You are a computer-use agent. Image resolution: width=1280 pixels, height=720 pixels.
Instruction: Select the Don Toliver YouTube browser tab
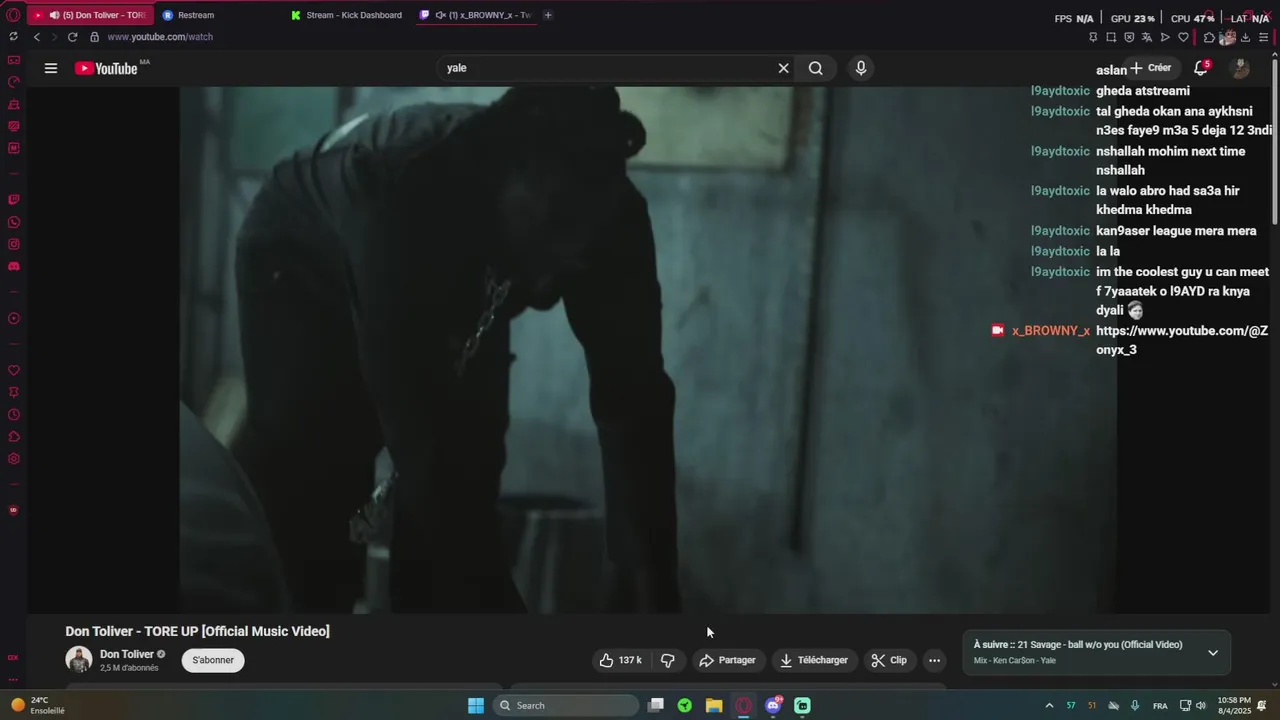click(x=90, y=15)
